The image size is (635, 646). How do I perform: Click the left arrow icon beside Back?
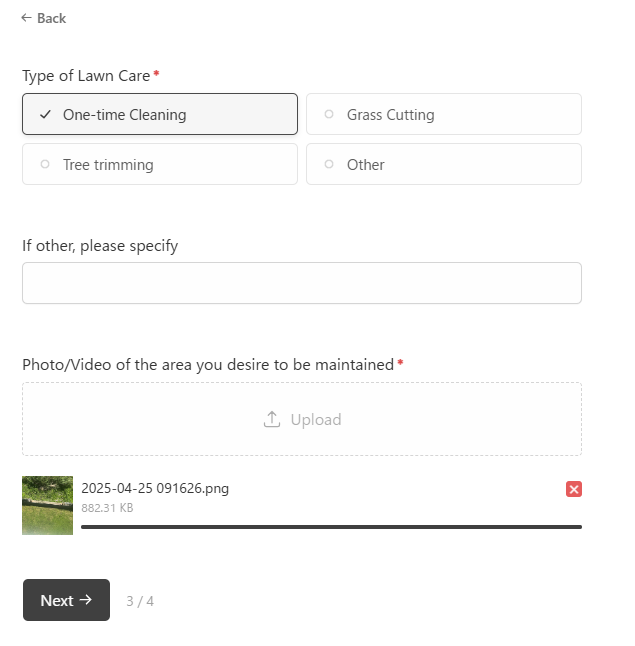point(27,18)
